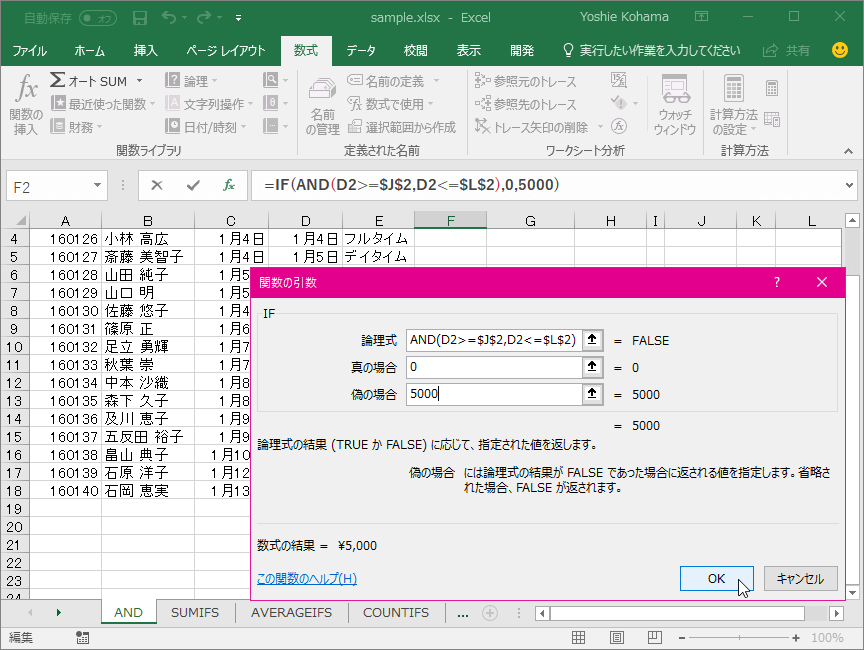Screen dimensions: 864x650
Task: Click the 論理式 input field
Action: pyautogui.click(x=494, y=340)
